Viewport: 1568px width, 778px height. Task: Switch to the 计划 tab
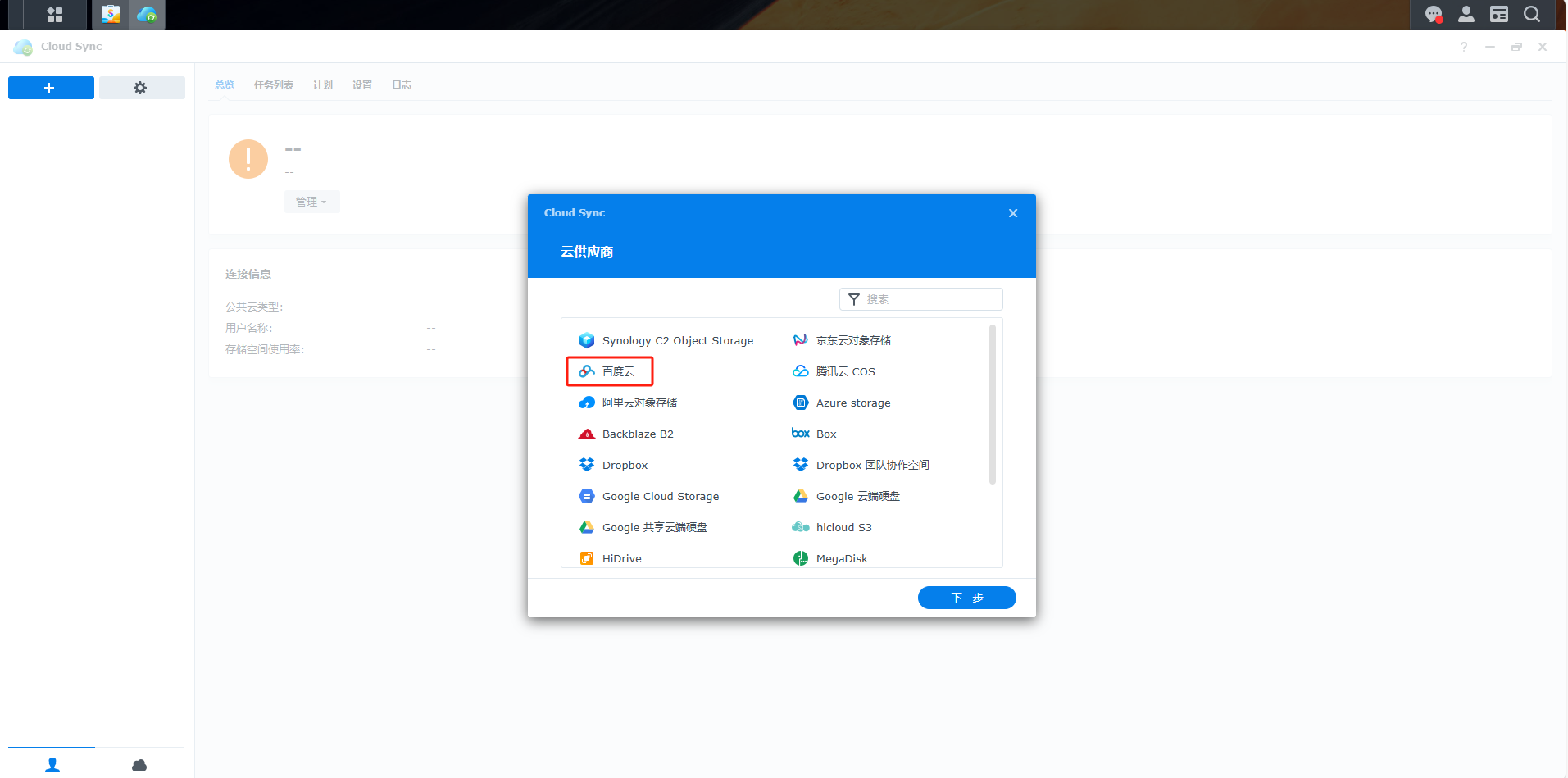pyautogui.click(x=323, y=85)
